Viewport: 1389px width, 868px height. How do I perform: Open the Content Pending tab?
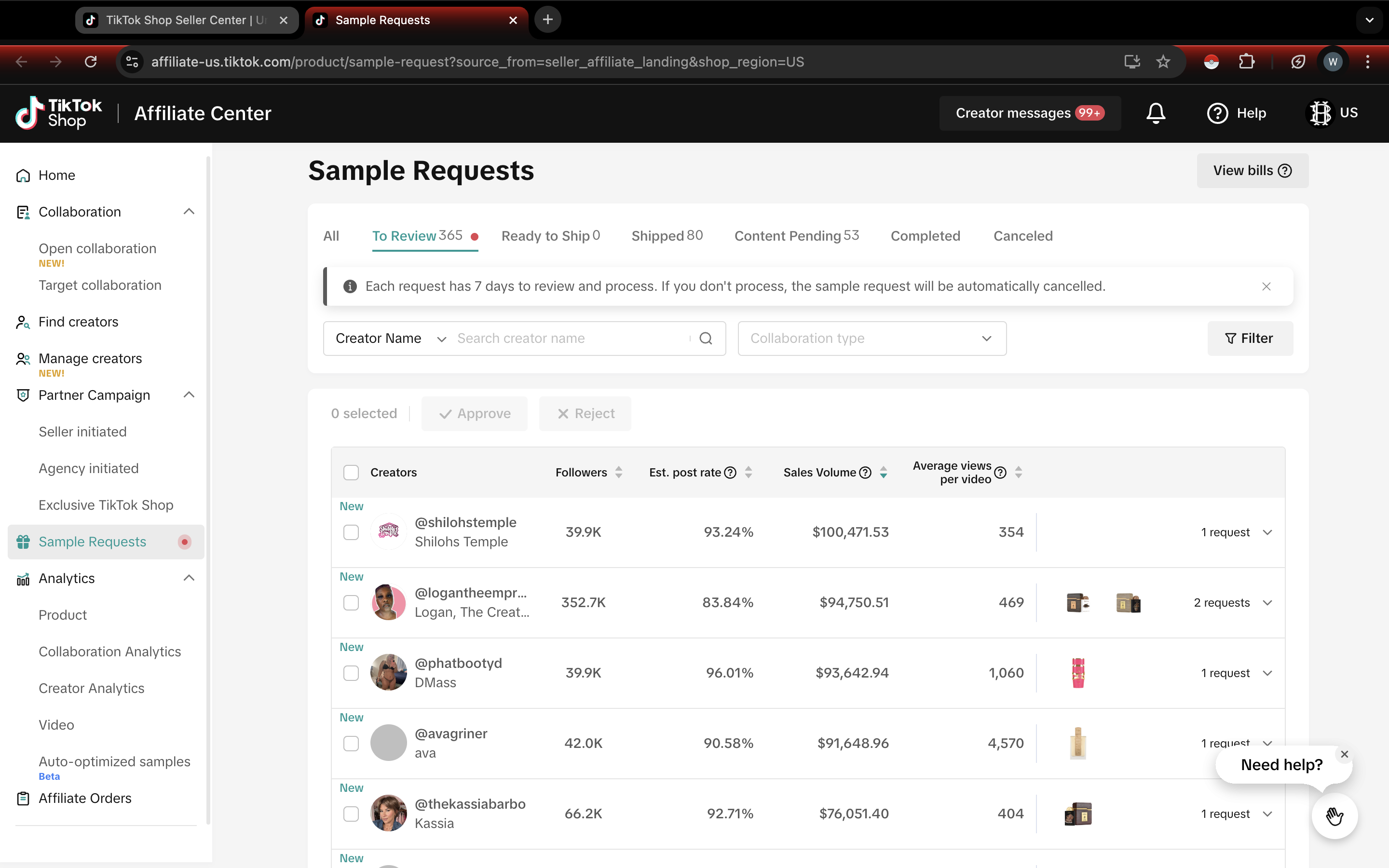[796, 235]
